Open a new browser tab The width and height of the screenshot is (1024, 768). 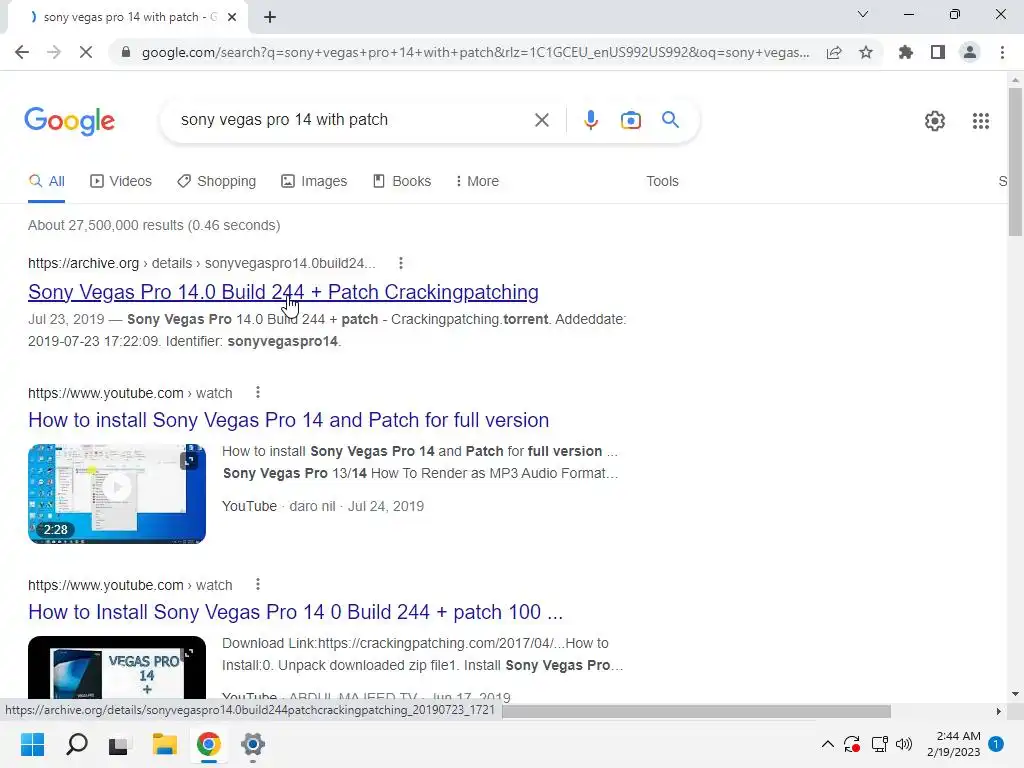270,17
